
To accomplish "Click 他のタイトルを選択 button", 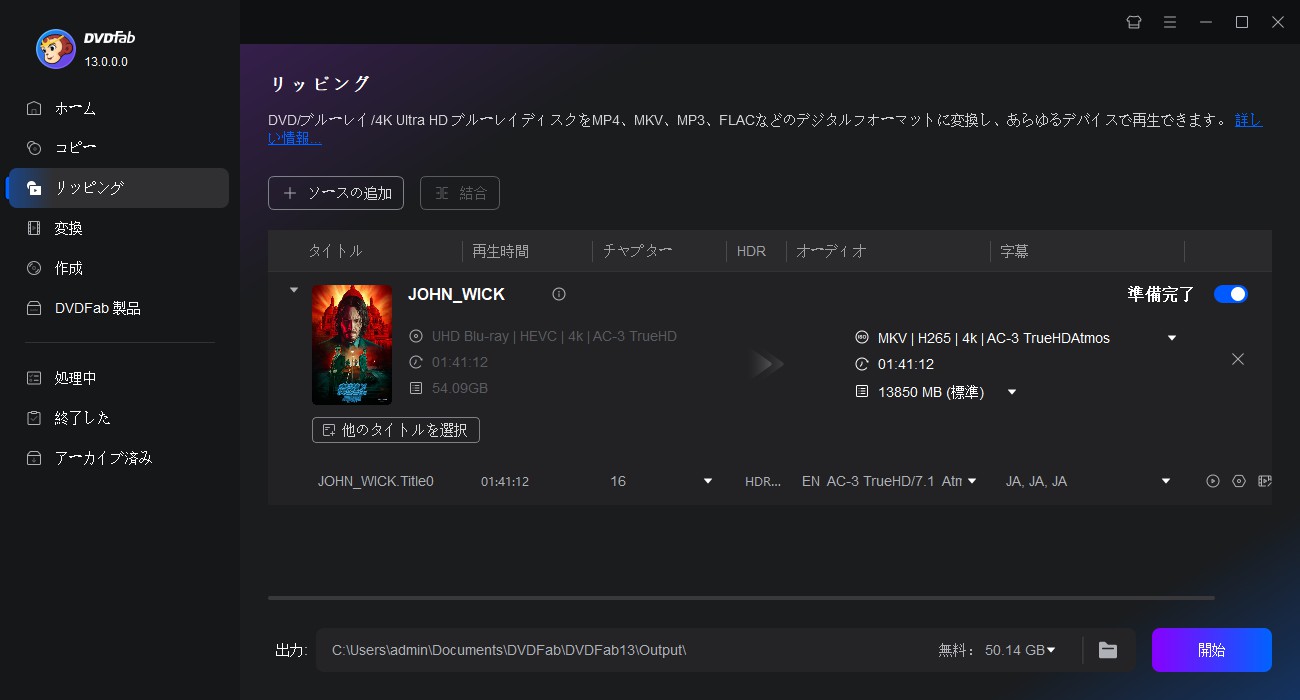I will (x=396, y=430).
